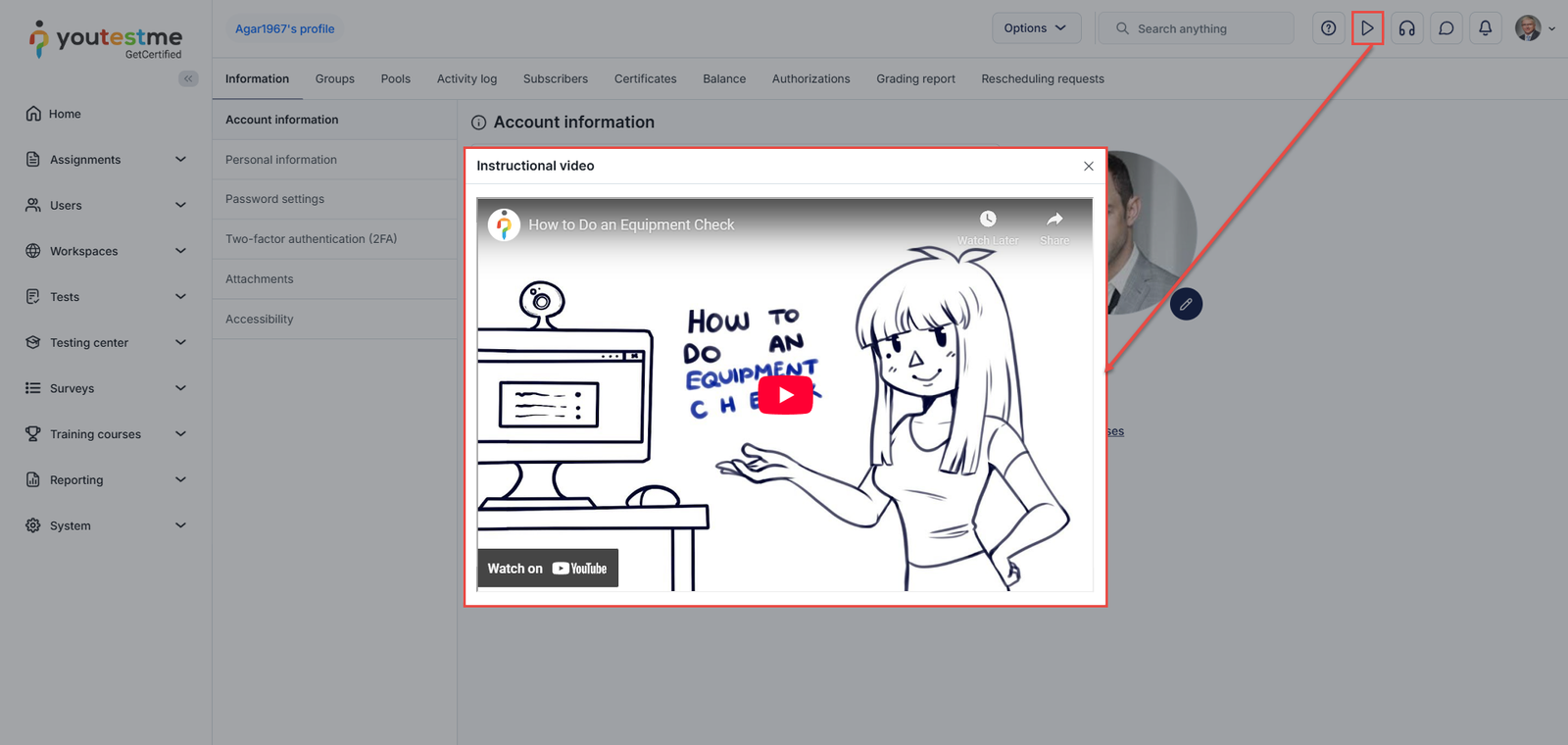Open the instructional video play icon
Viewport: 1568px width, 745px height.
tap(1367, 28)
